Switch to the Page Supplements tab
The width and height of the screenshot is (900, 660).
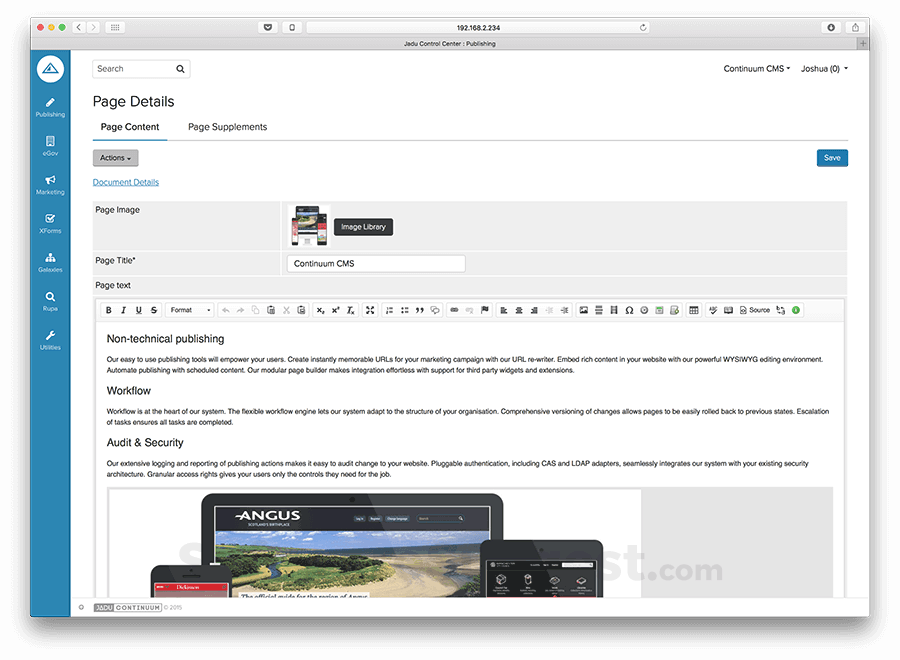tap(227, 127)
